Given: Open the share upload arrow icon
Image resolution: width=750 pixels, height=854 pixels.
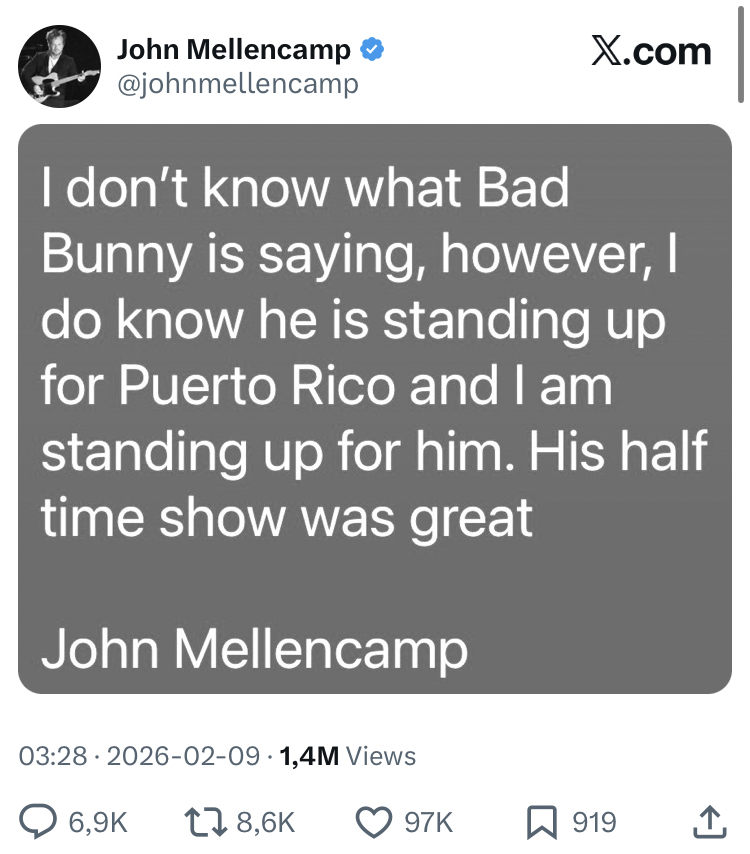Looking at the screenshot, I should (708, 822).
